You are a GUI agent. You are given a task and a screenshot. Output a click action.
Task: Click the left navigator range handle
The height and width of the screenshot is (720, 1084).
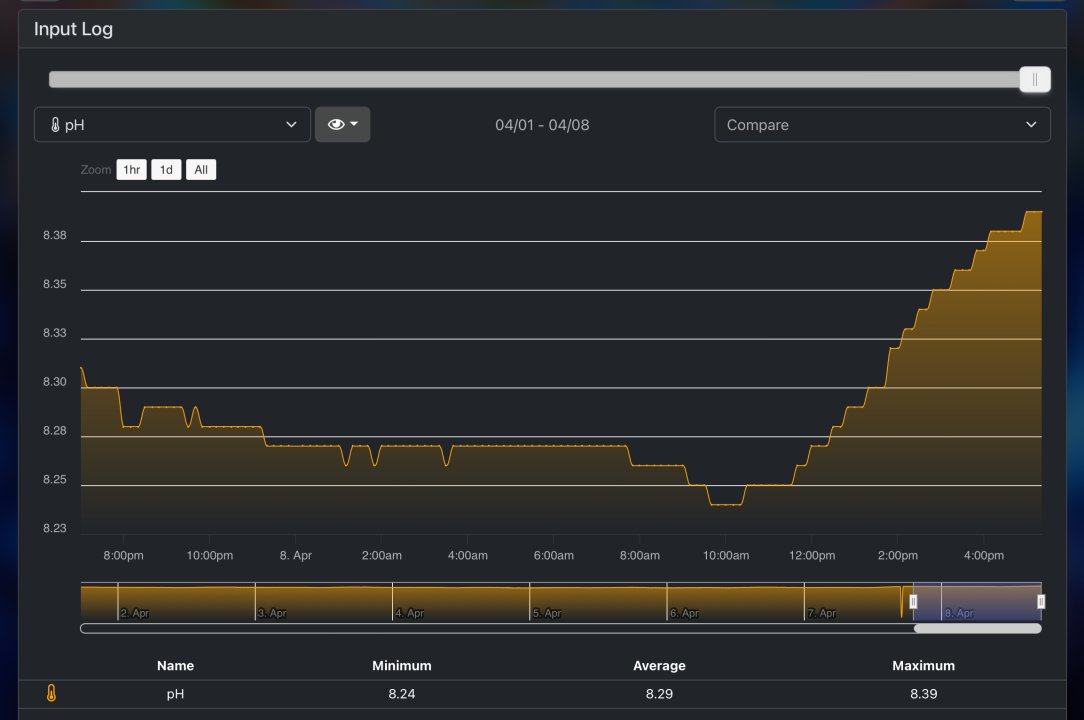click(913, 601)
